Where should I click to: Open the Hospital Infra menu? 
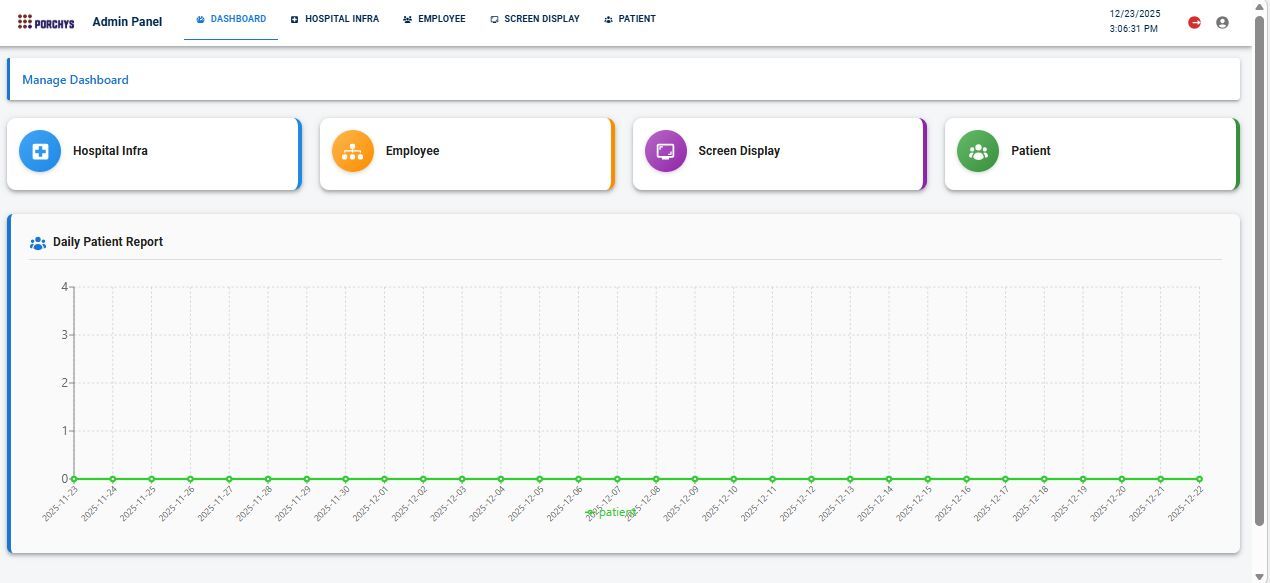click(x=334, y=19)
